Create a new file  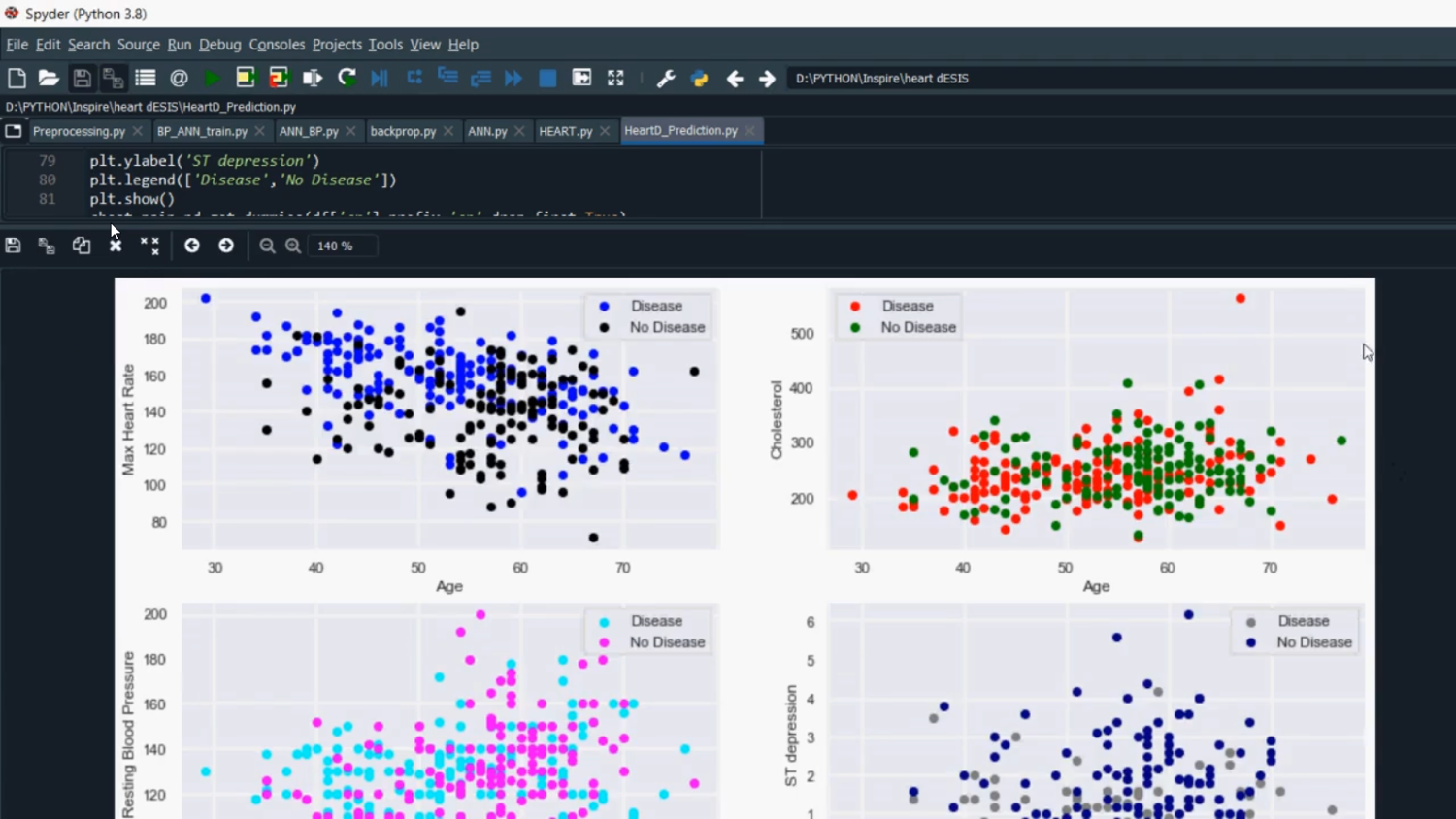16,78
